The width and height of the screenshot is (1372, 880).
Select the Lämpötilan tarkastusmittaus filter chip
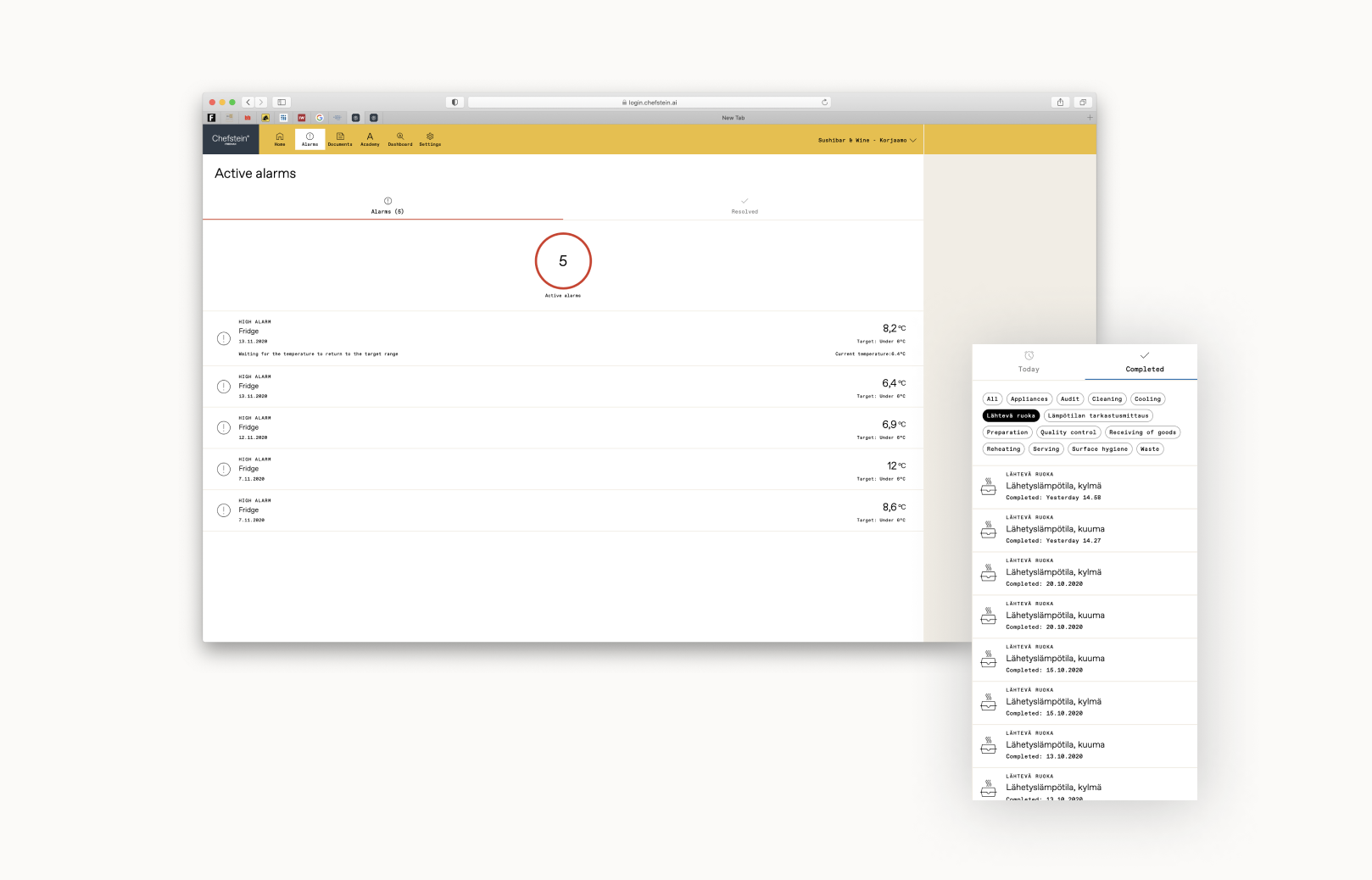(x=1098, y=415)
